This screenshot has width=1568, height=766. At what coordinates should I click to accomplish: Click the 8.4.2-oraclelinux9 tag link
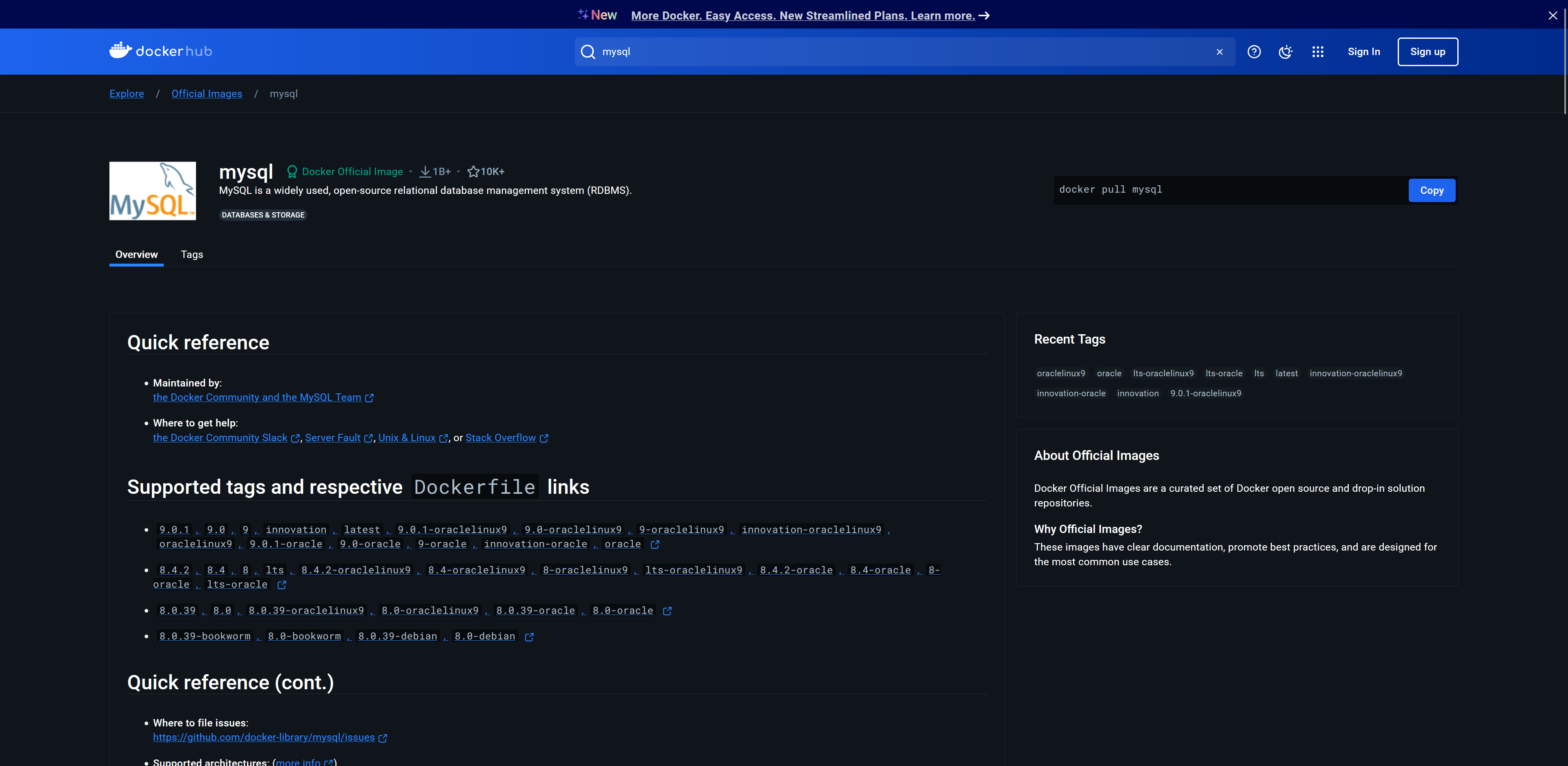tap(356, 570)
